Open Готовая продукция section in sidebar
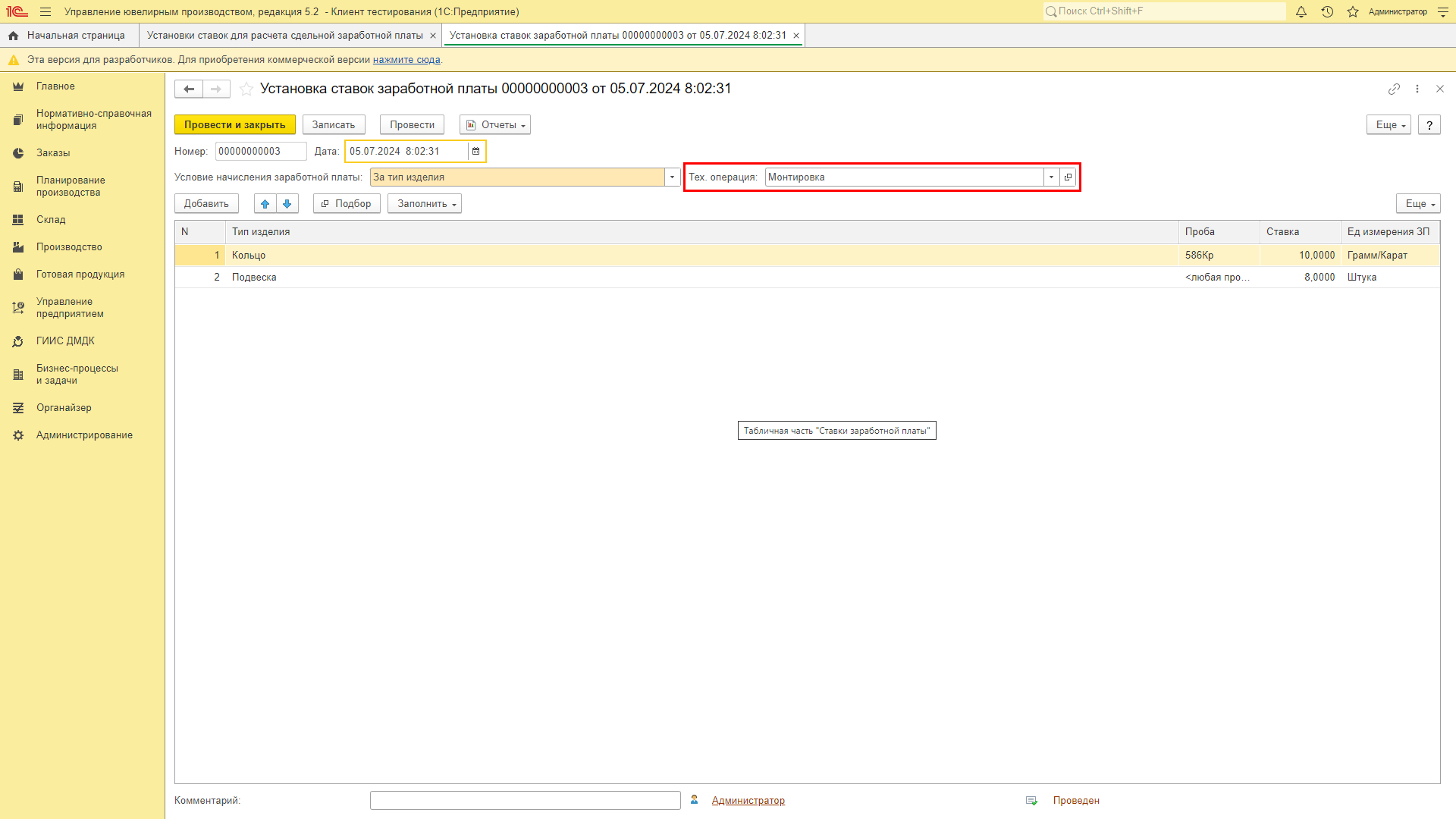This screenshot has width=1456, height=819. point(82,275)
